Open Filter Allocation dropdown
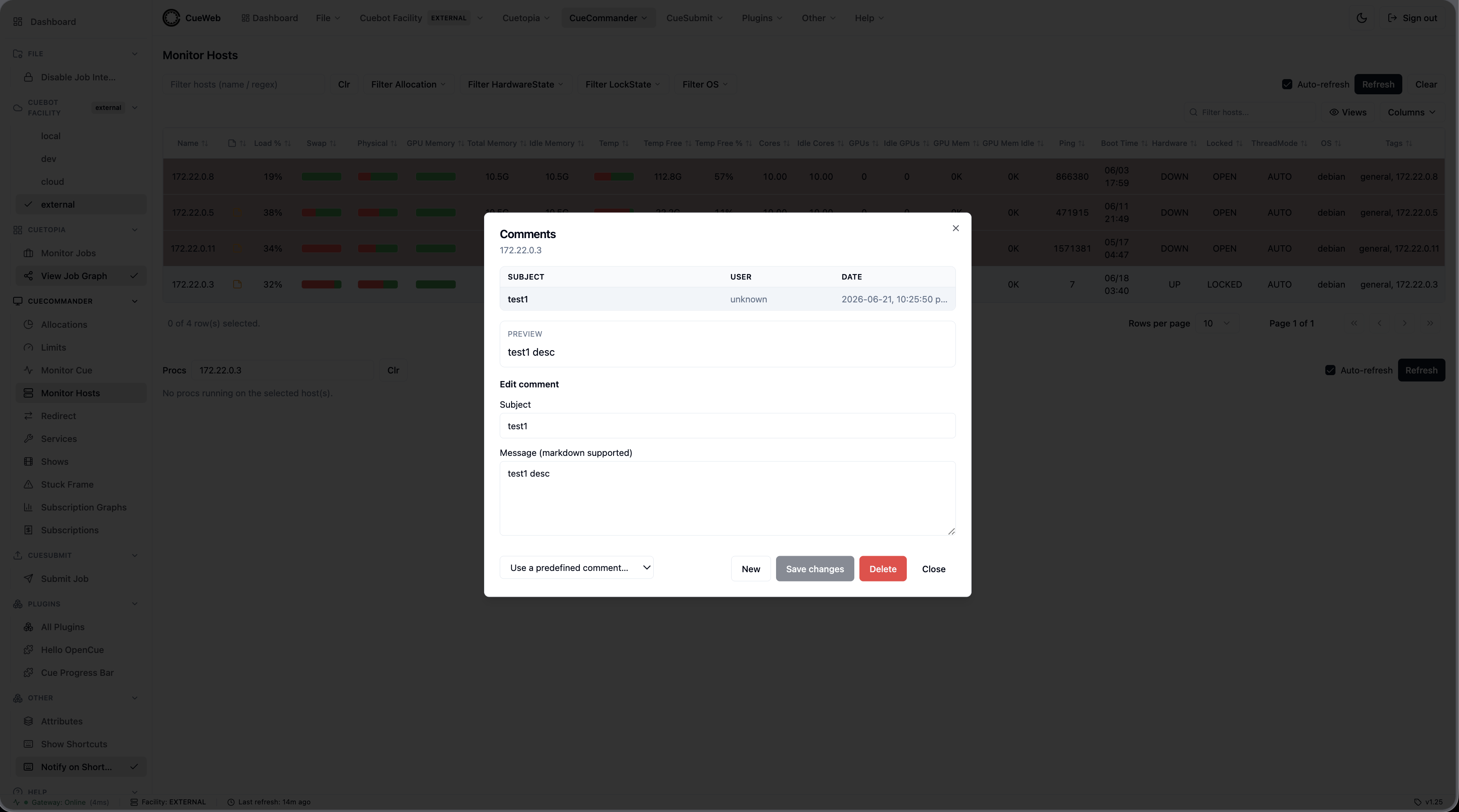Screen dimensions: 1459x812 click(x=408, y=84)
